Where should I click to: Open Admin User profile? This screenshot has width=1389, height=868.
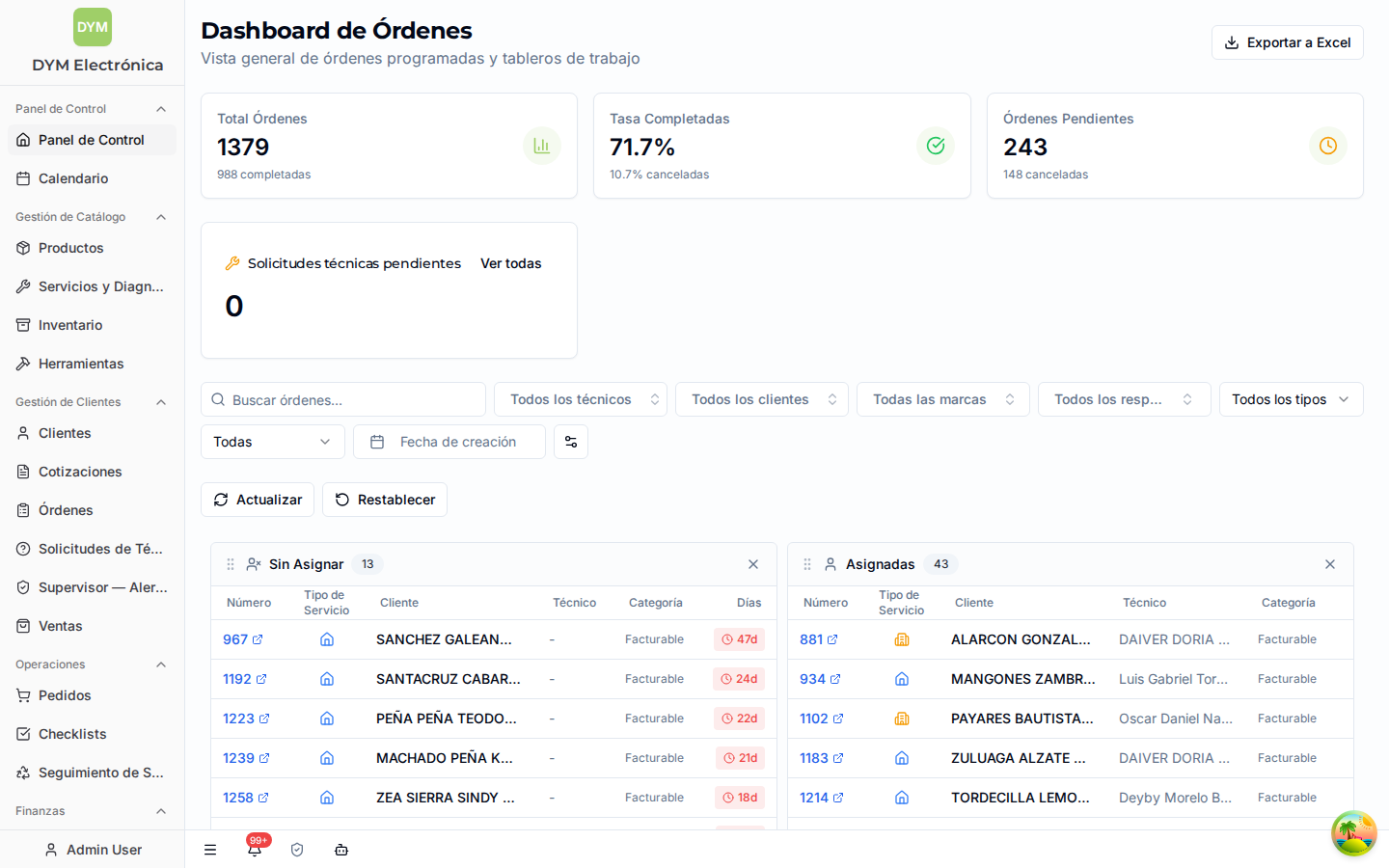pos(93,850)
